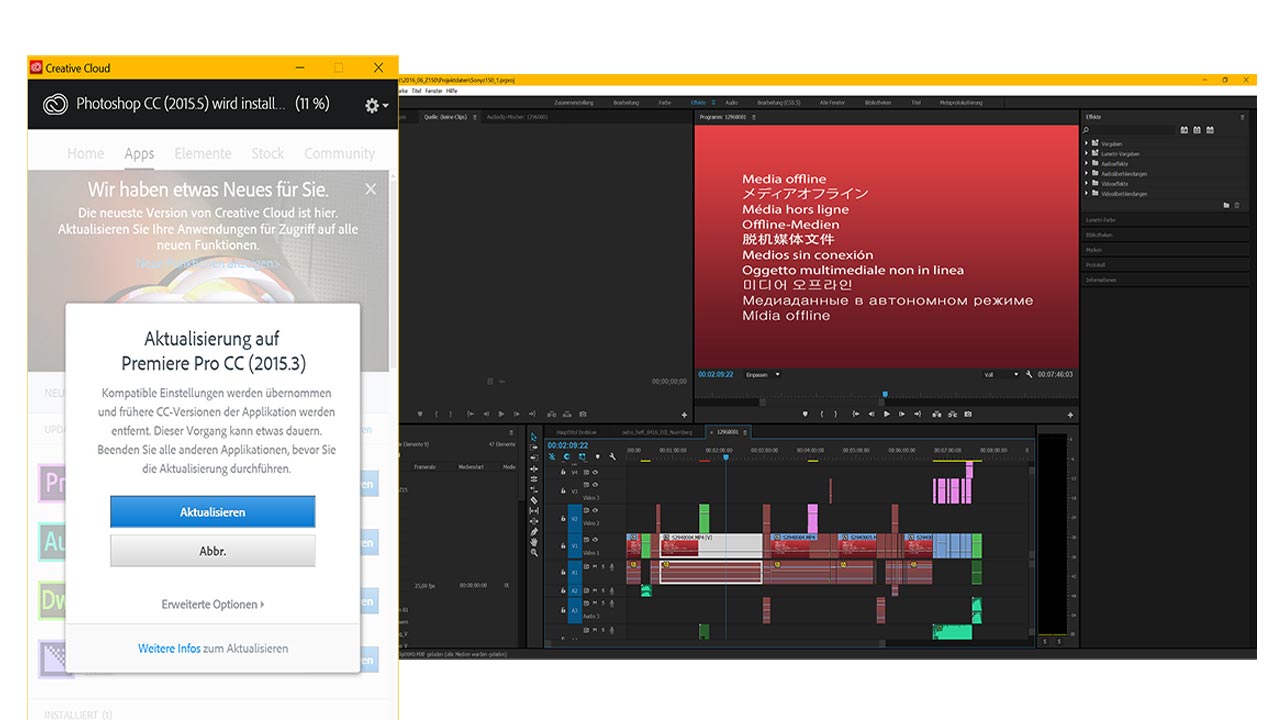The height and width of the screenshot is (720, 1280).
Task: Click the blue Aktualisieren button
Action: 212,512
